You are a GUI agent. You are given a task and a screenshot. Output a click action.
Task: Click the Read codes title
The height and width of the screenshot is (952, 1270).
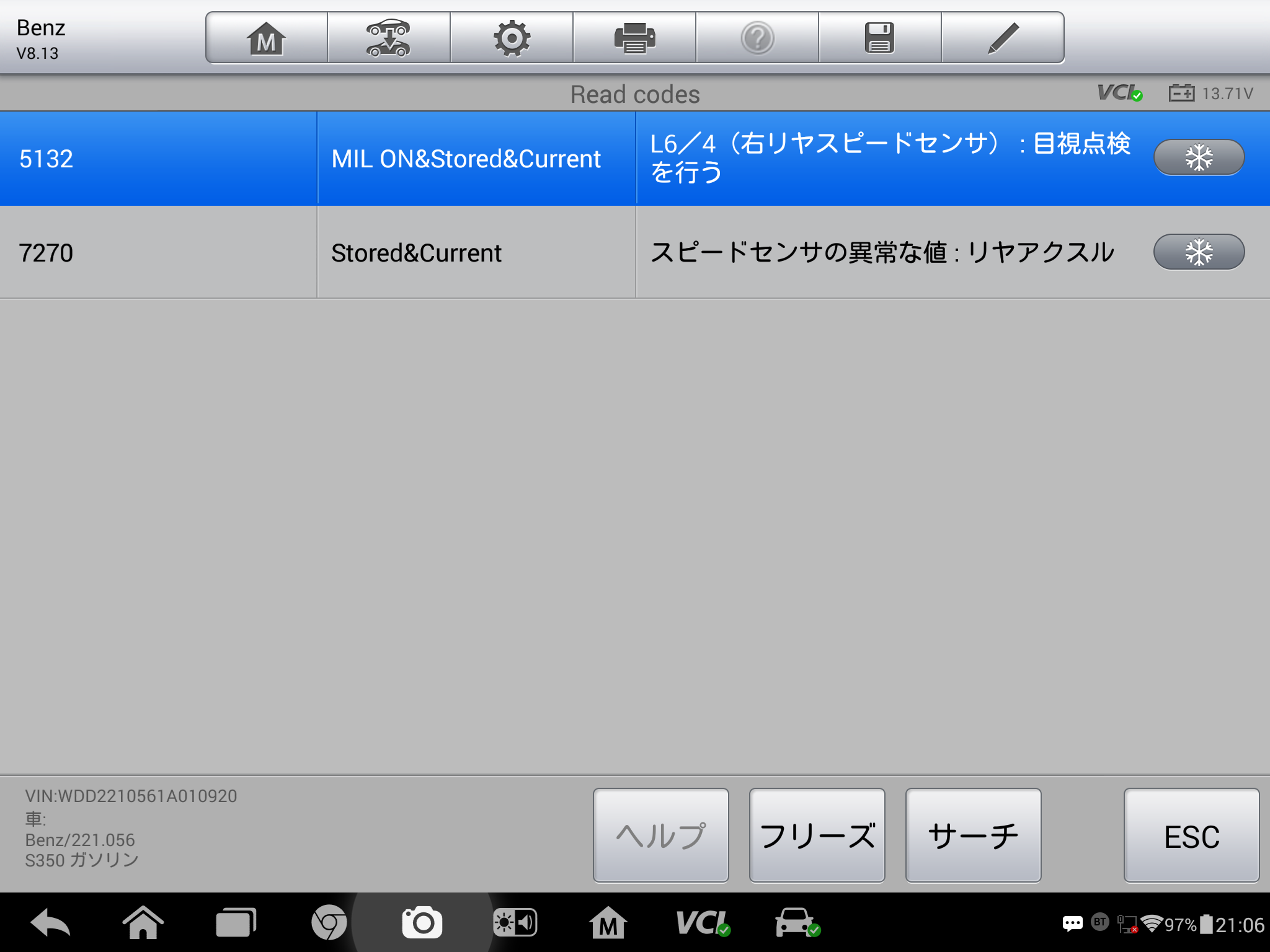point(635,94)
